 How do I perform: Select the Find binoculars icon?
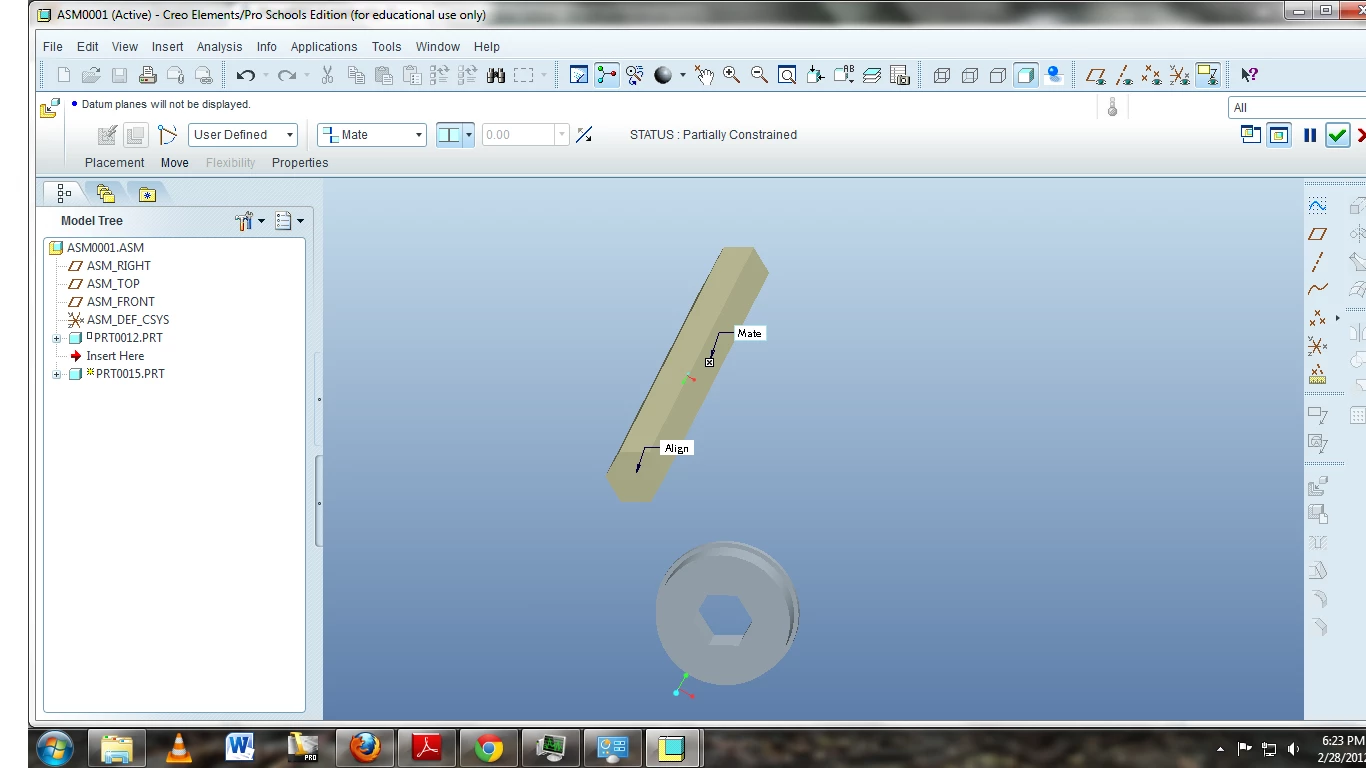[x=496, y=75]
